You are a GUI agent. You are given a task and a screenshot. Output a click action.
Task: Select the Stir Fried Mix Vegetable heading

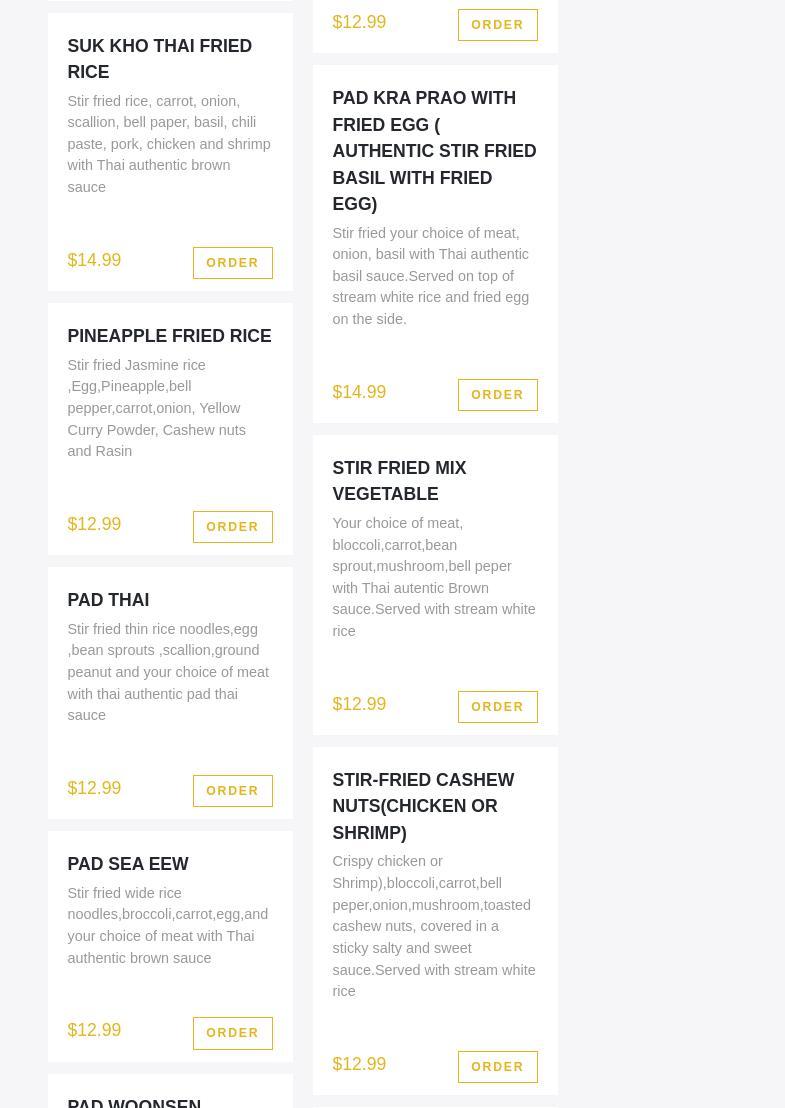(399, 481)
